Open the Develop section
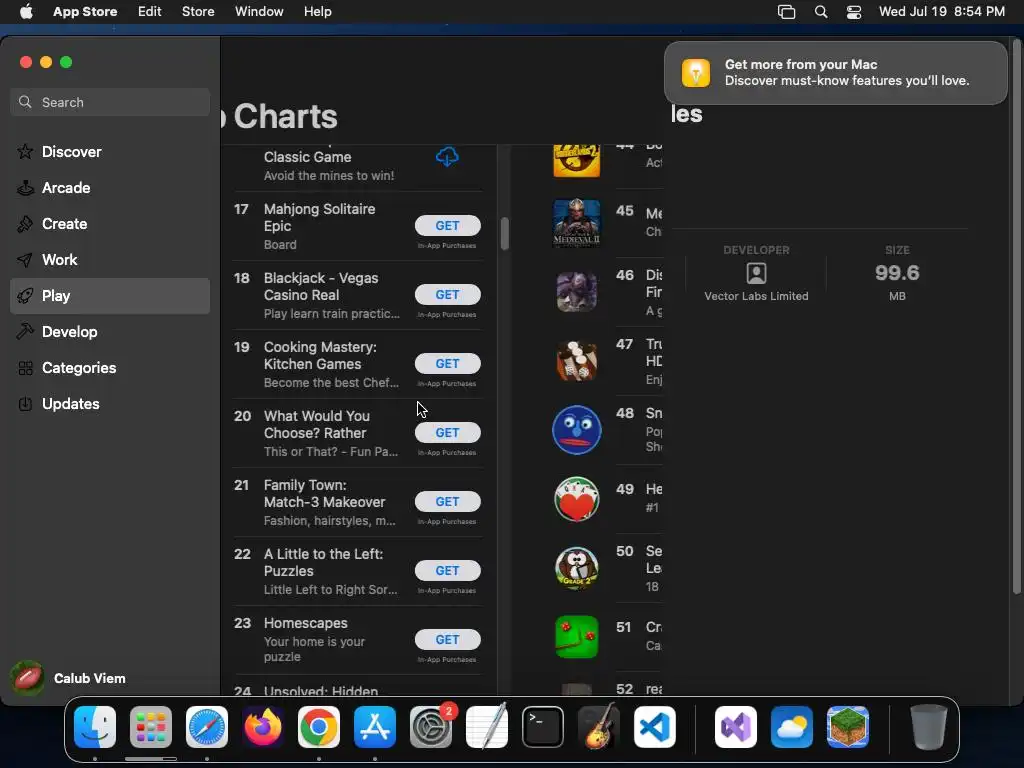 point(110,332)
